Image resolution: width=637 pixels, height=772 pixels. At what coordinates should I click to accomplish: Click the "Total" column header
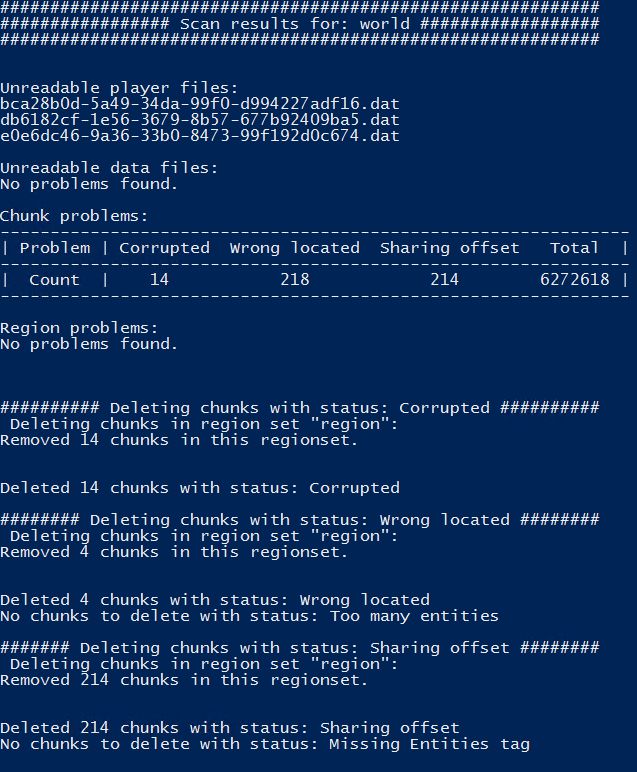point(574,248)
